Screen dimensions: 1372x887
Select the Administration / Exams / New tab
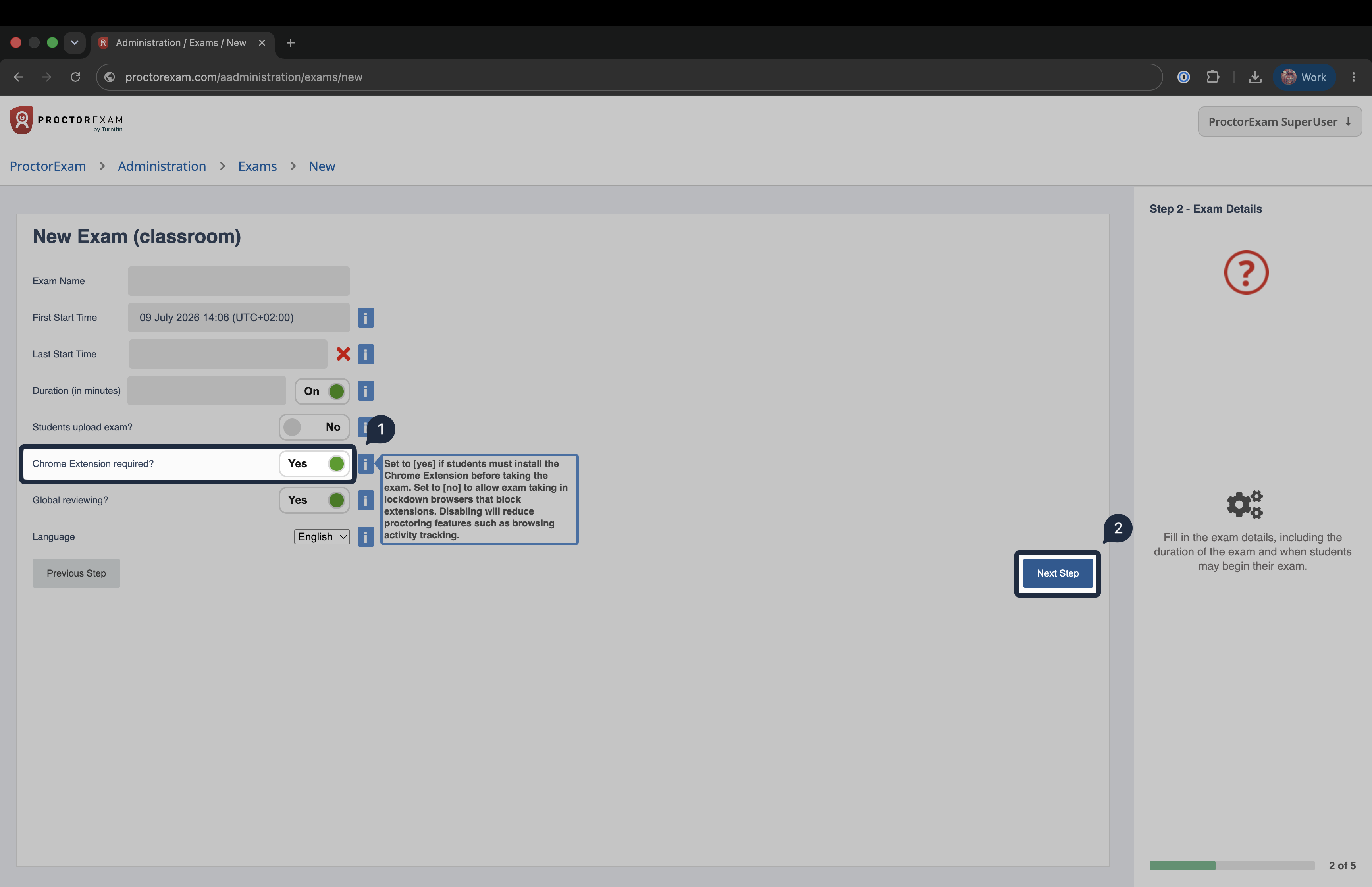(x=183, y=42)
